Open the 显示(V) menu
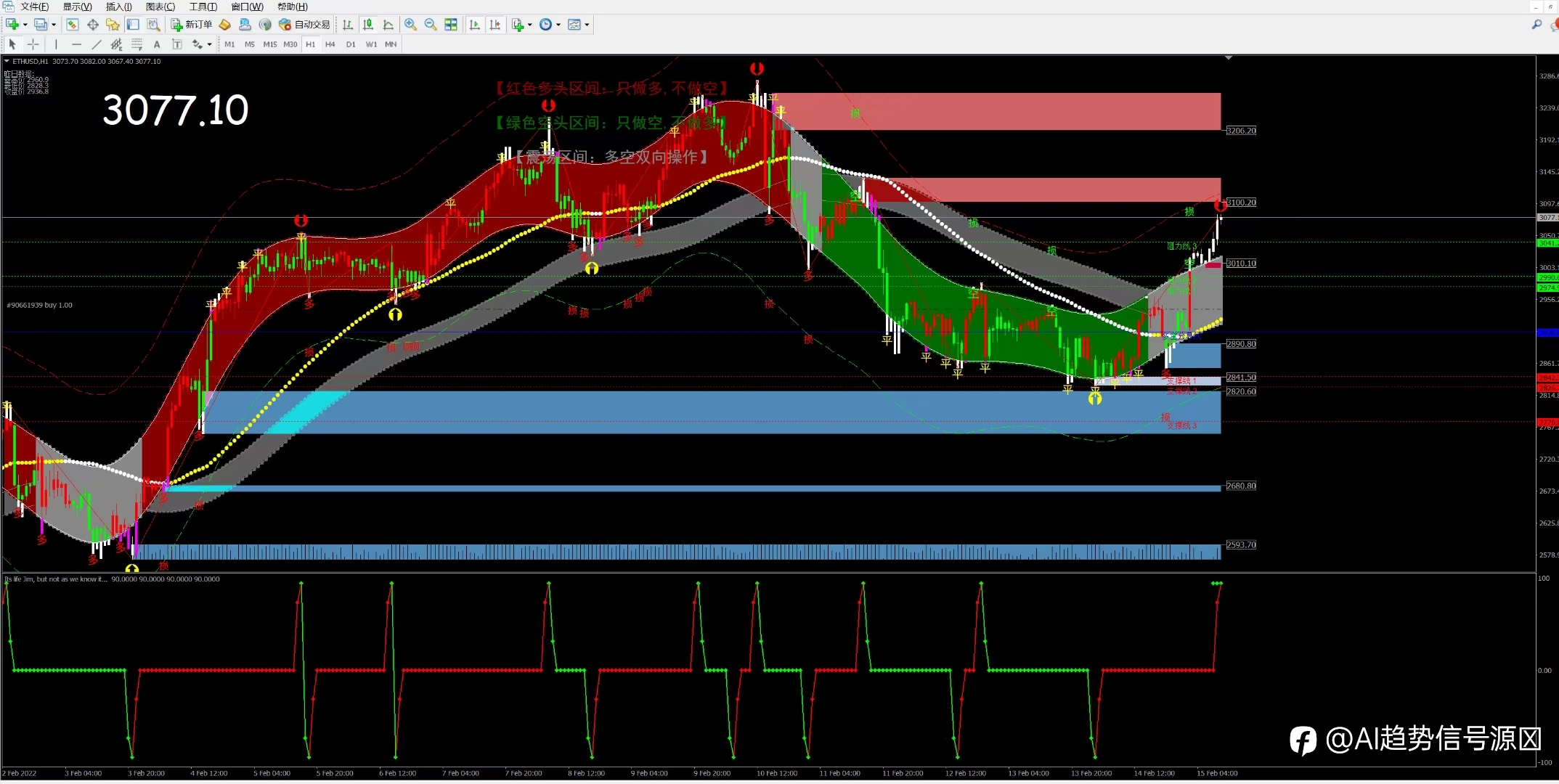 tap(78, 7)
